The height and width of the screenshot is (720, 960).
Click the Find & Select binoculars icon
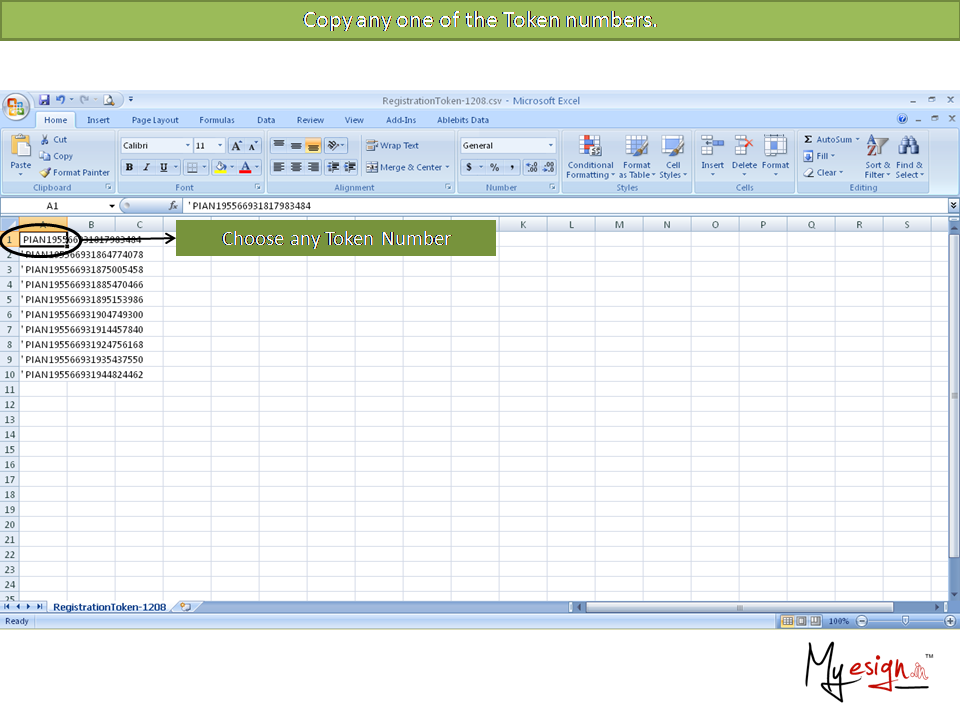click(x=909, y=146)
